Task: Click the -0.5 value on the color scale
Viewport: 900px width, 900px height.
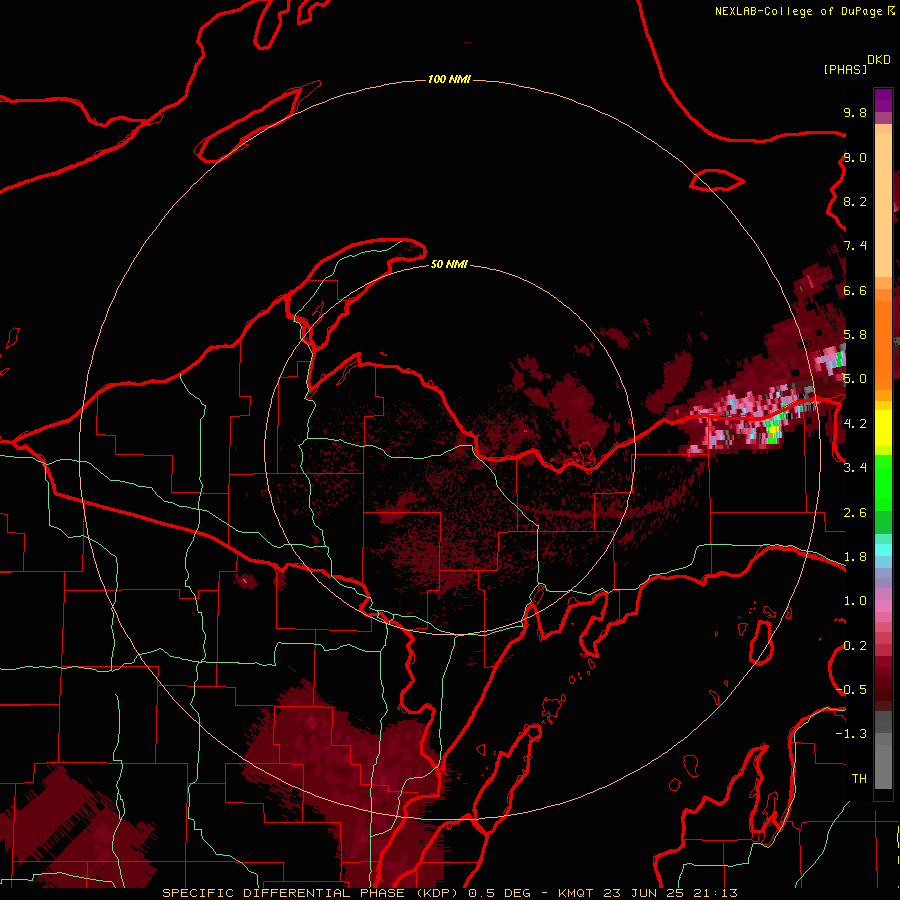Action: click(851, 690)
